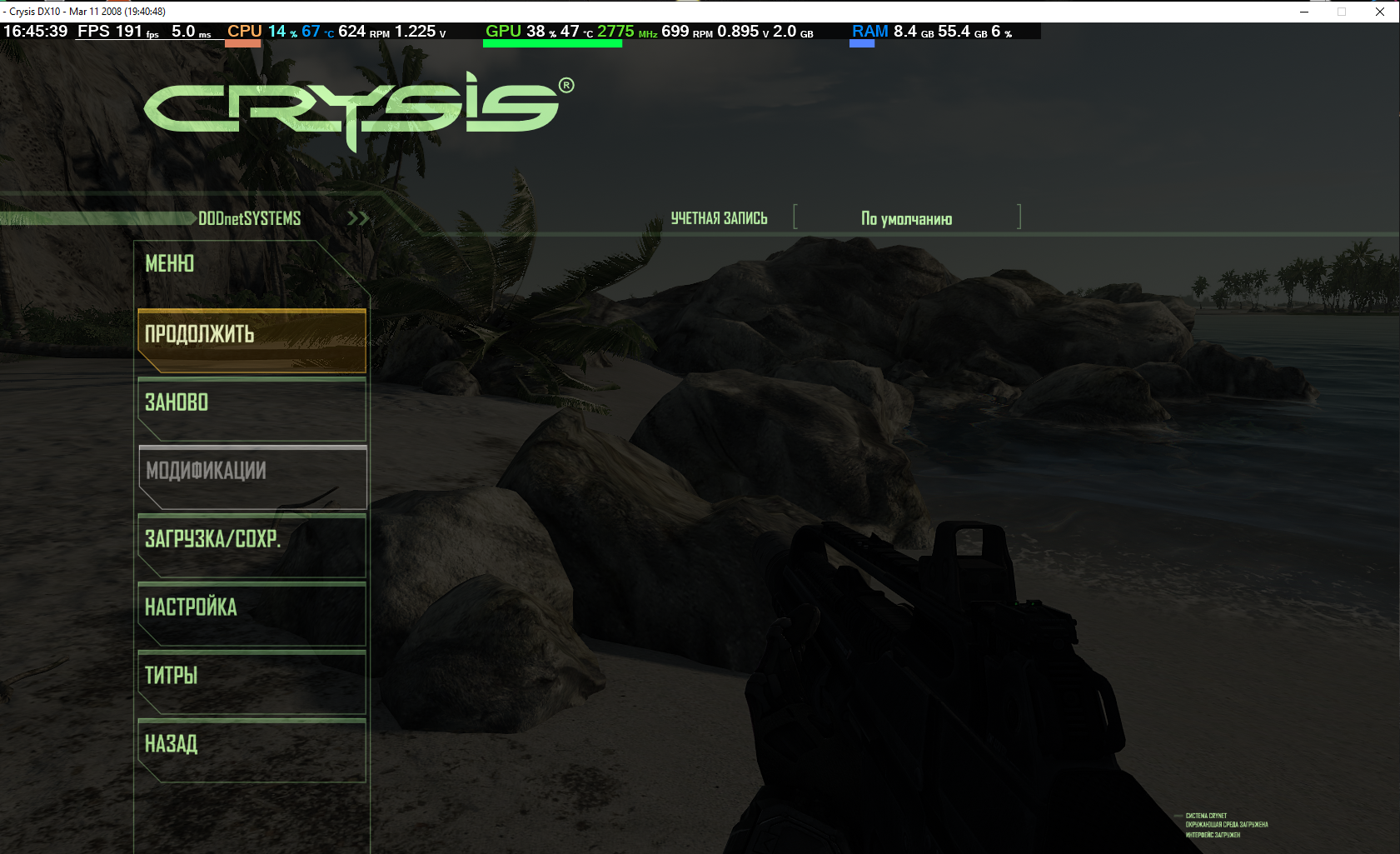
Task: Click the RAM label in the overlay
Action: [870, 32]
